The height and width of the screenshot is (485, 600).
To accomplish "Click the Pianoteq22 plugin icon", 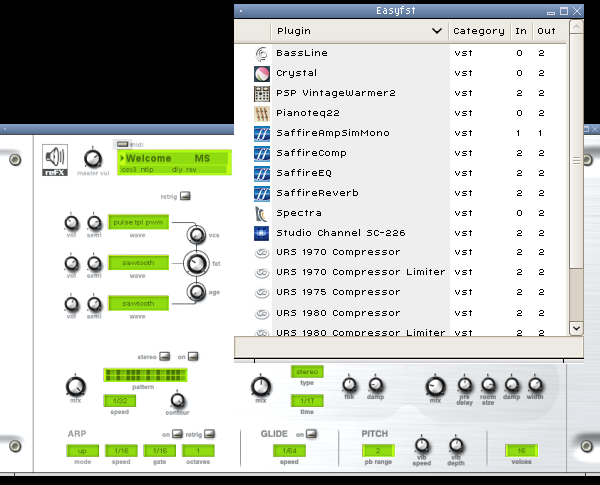I will coord(262,114).
